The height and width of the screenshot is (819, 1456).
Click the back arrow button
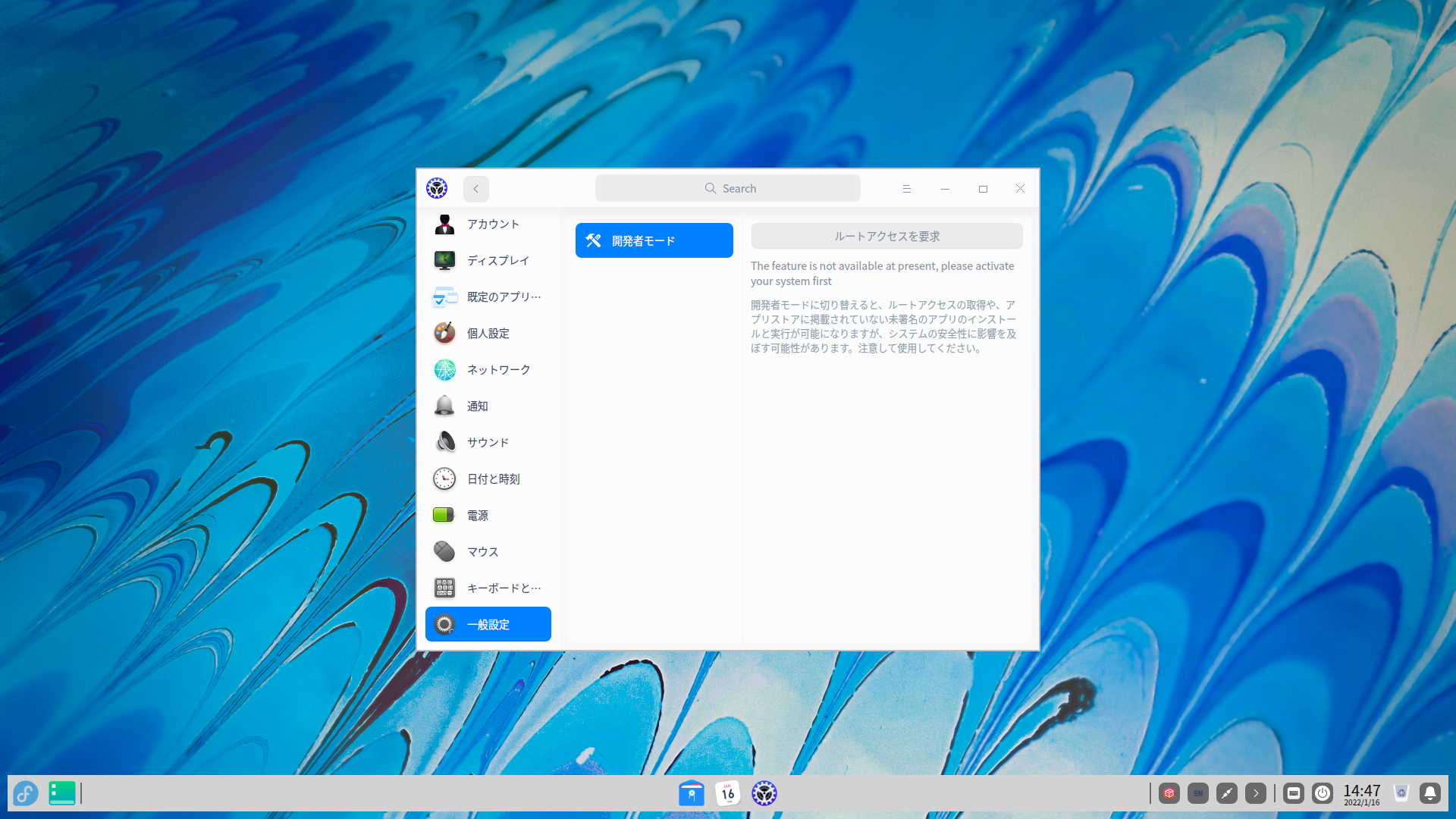(x=476, y=189)
